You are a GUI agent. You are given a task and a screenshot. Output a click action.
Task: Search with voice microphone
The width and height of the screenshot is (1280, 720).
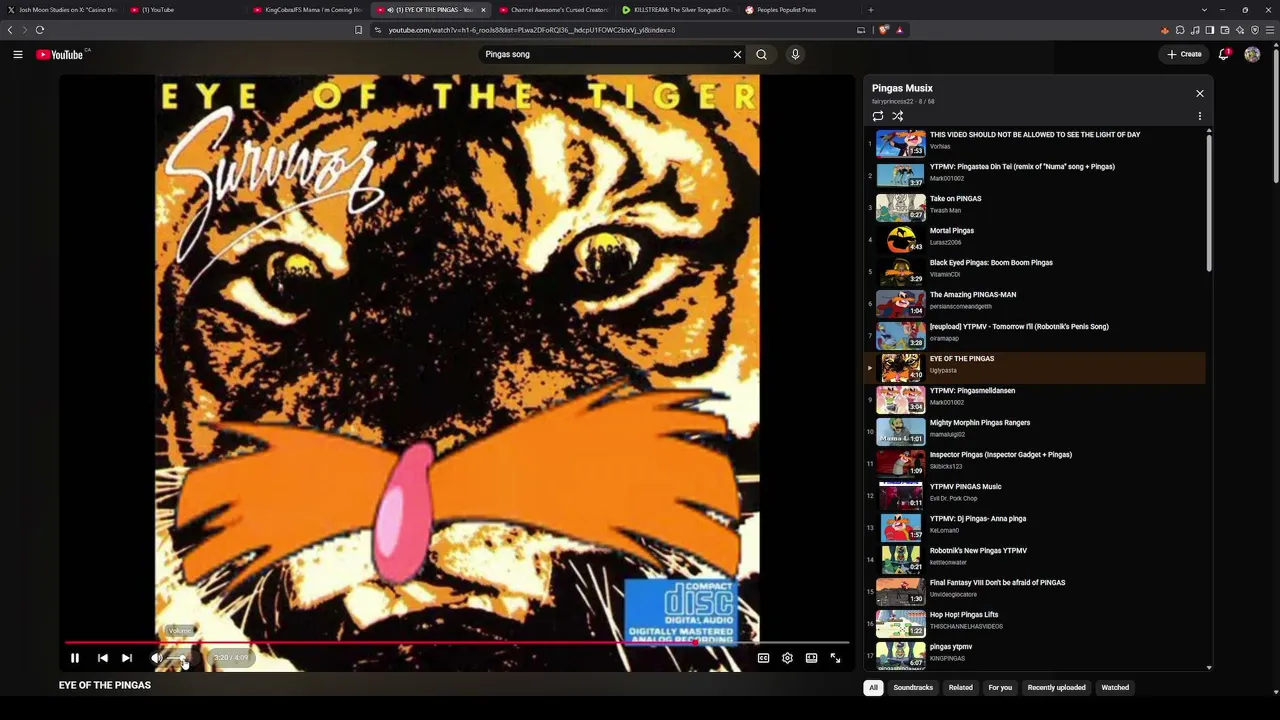795,54
